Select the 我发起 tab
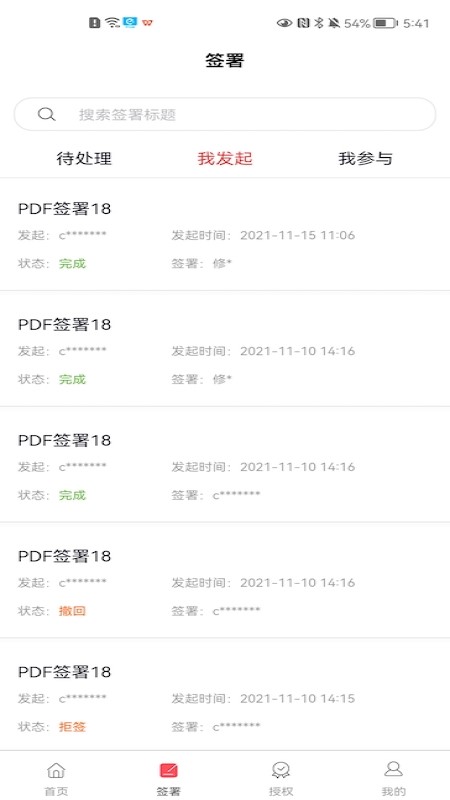450x800 pixels. [x=225, y=159]
